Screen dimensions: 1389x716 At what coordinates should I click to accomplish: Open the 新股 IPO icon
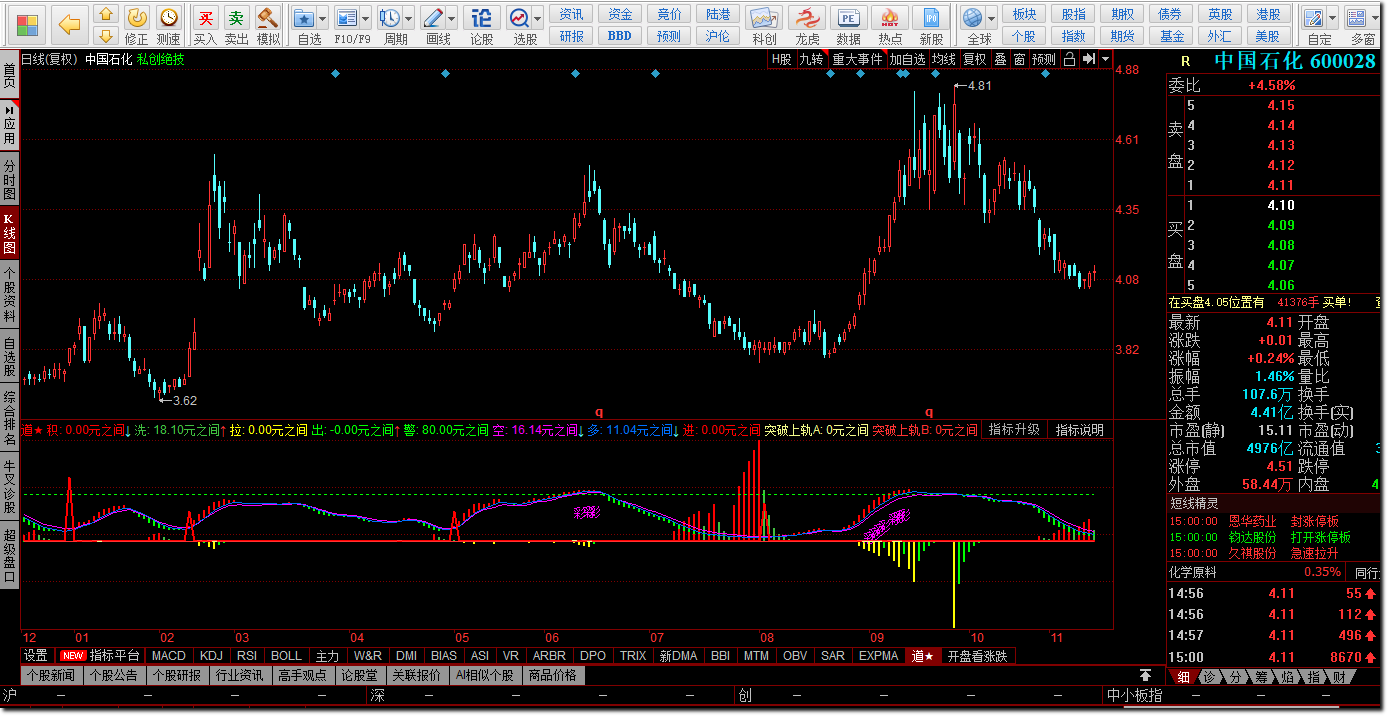931,17
